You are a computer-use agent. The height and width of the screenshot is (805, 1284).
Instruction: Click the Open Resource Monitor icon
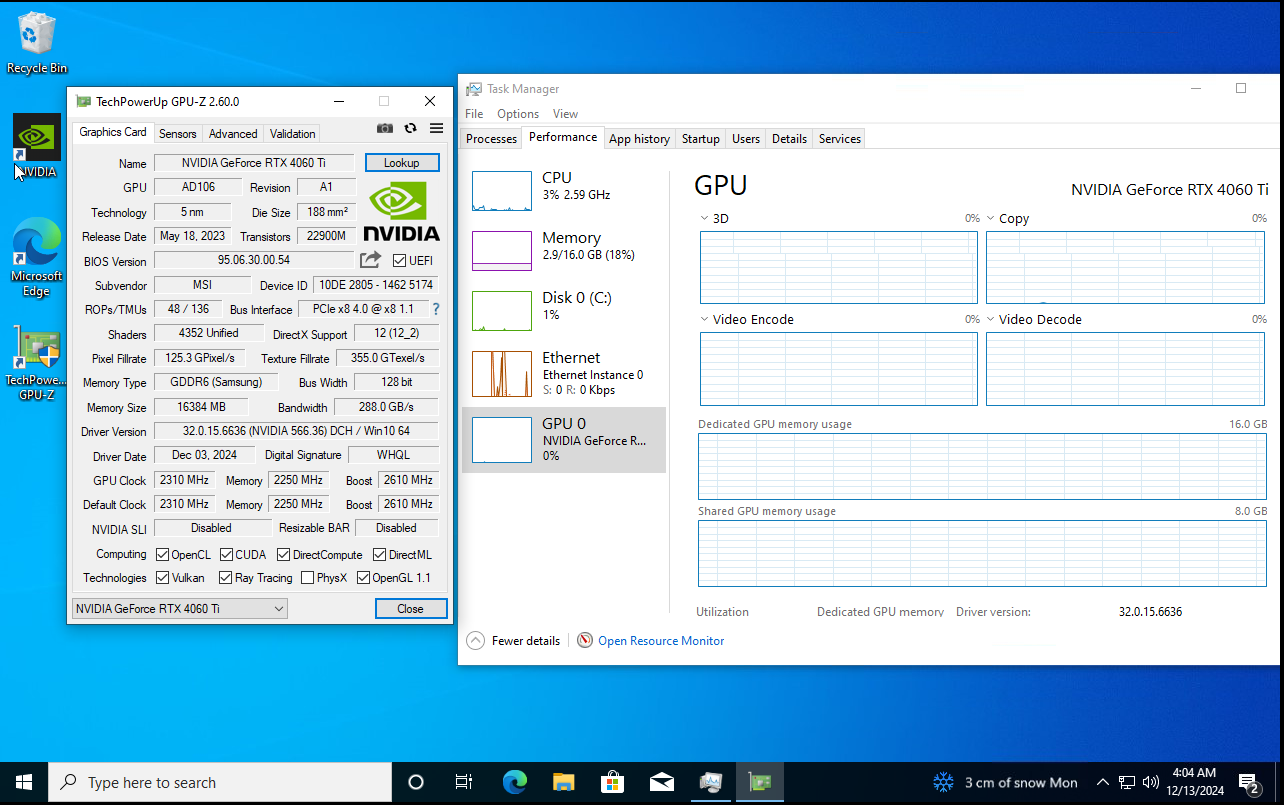point(585,640)
